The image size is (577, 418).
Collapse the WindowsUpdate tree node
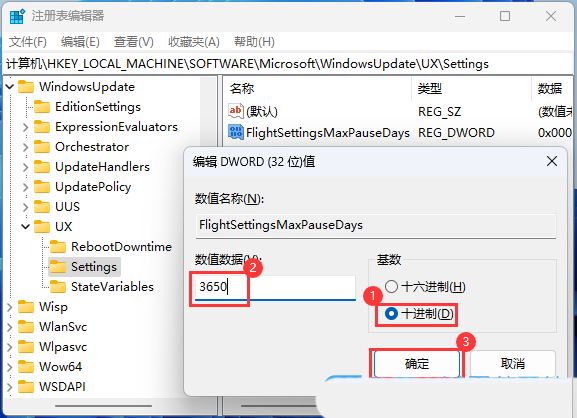[x=10, y=87]
